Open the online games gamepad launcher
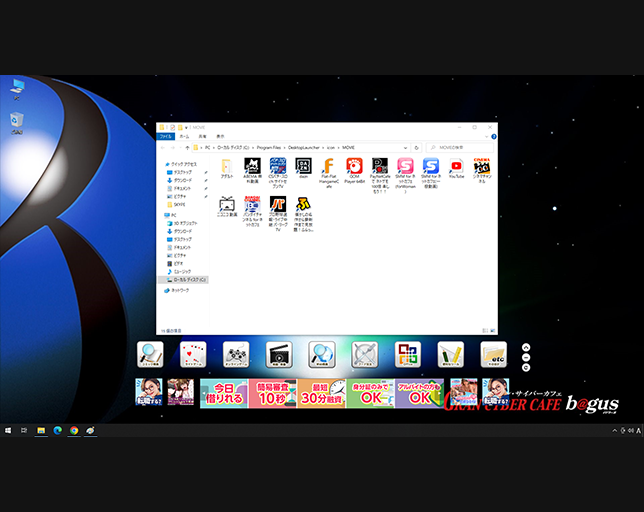644x512 pixels. (236, 354)
